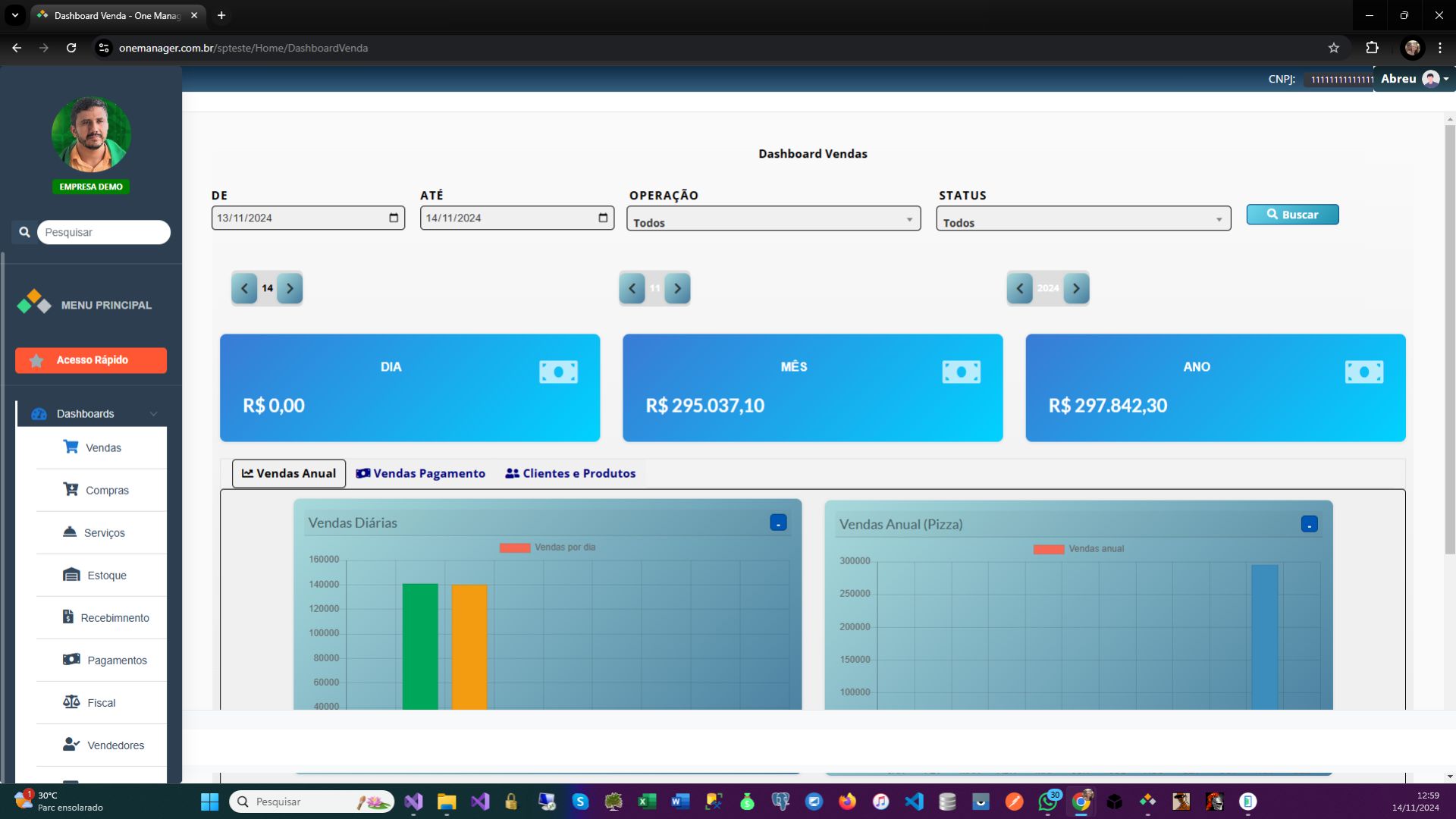Click the sidebar search magnifier icon
The height and width of the screenshot is (819, 1456).
coord(24,232)
